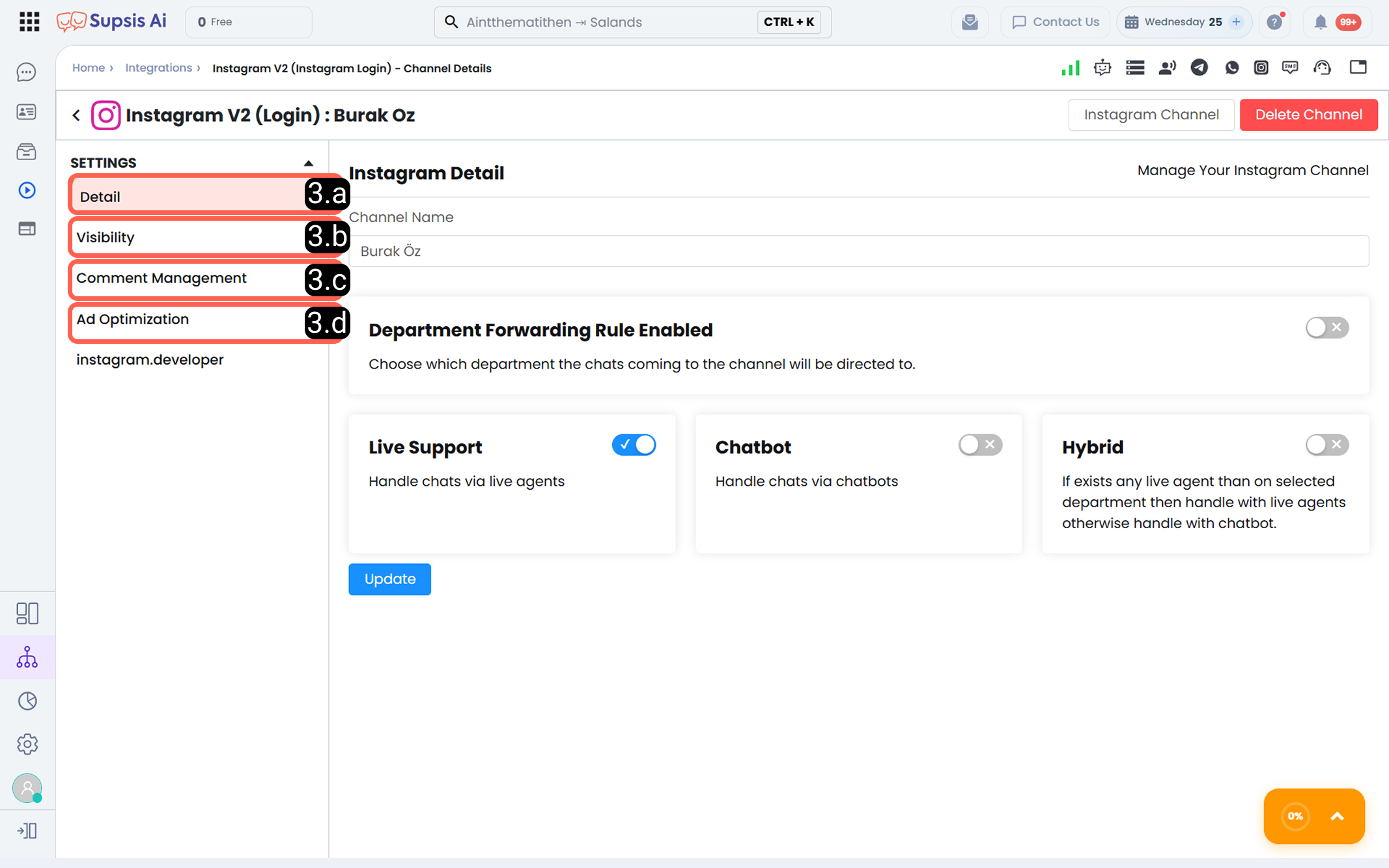1389x868 pixels.
Task: Open the table layout sidebar icon
Action: 27,229
